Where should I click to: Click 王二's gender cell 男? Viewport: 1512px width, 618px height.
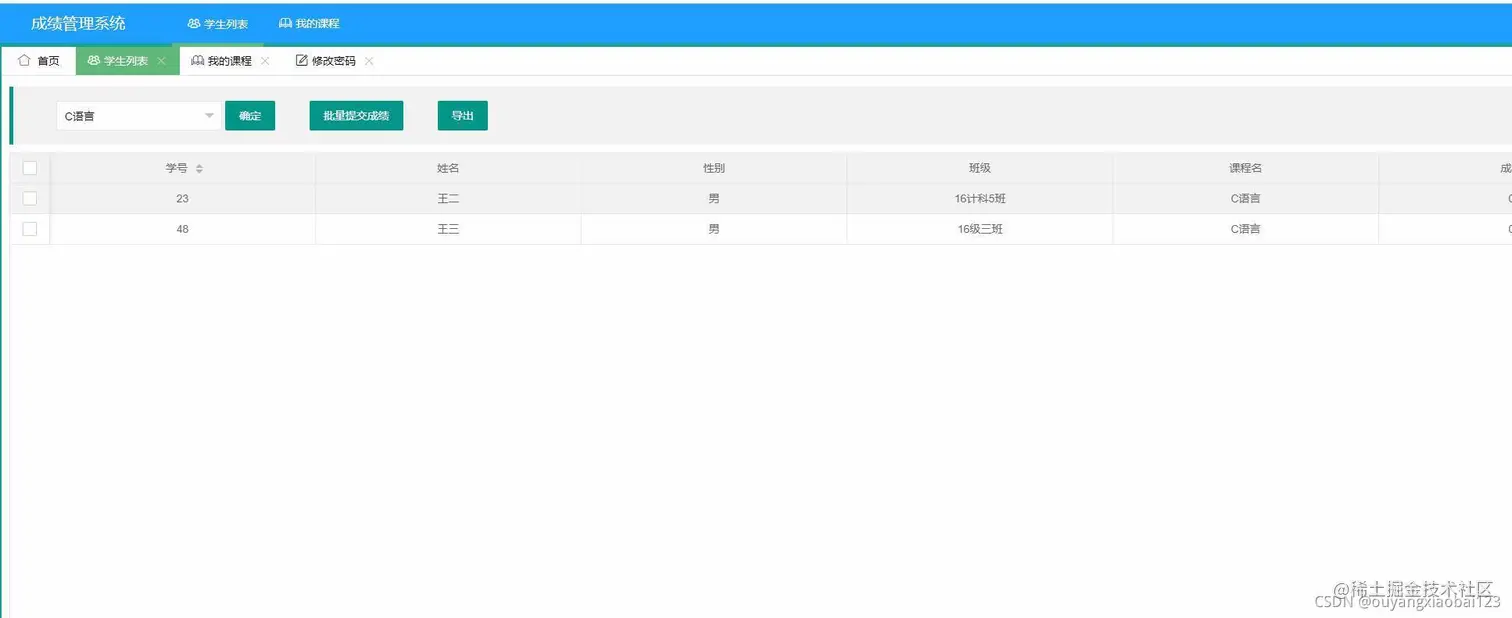tap(714, 199)
